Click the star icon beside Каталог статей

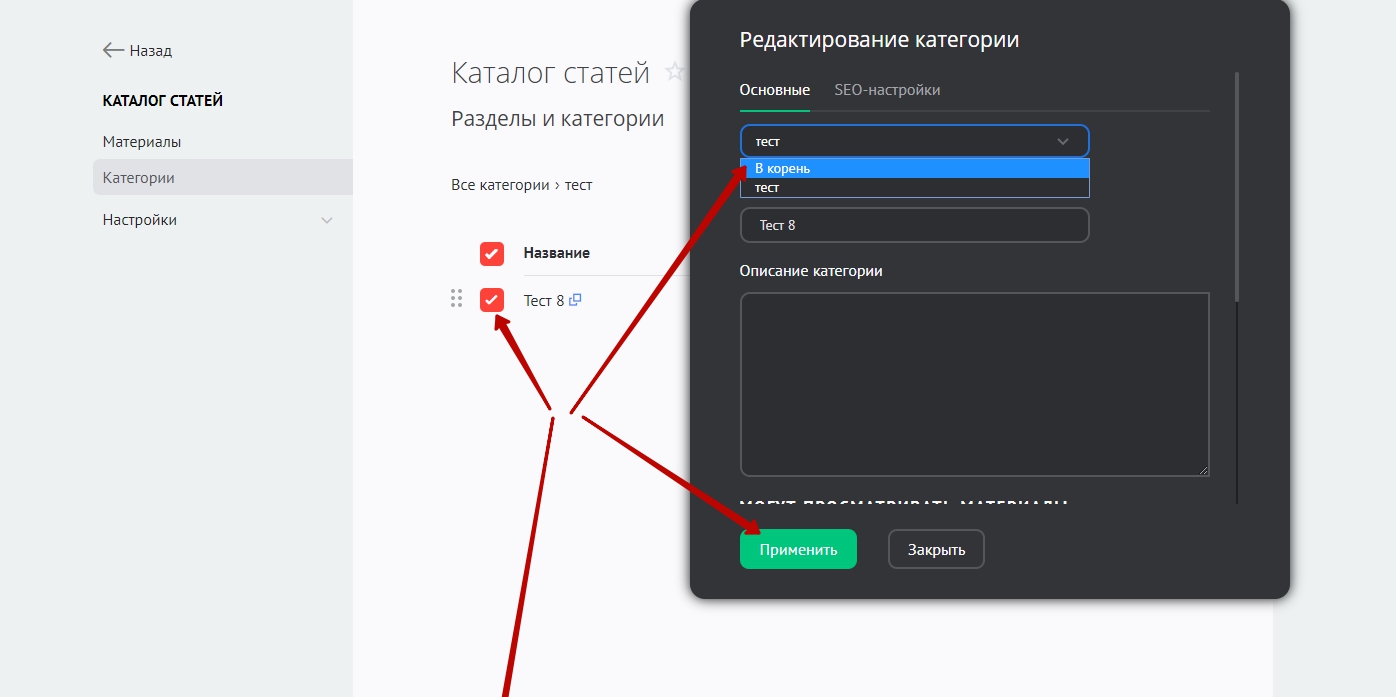(x=675, y=72)
